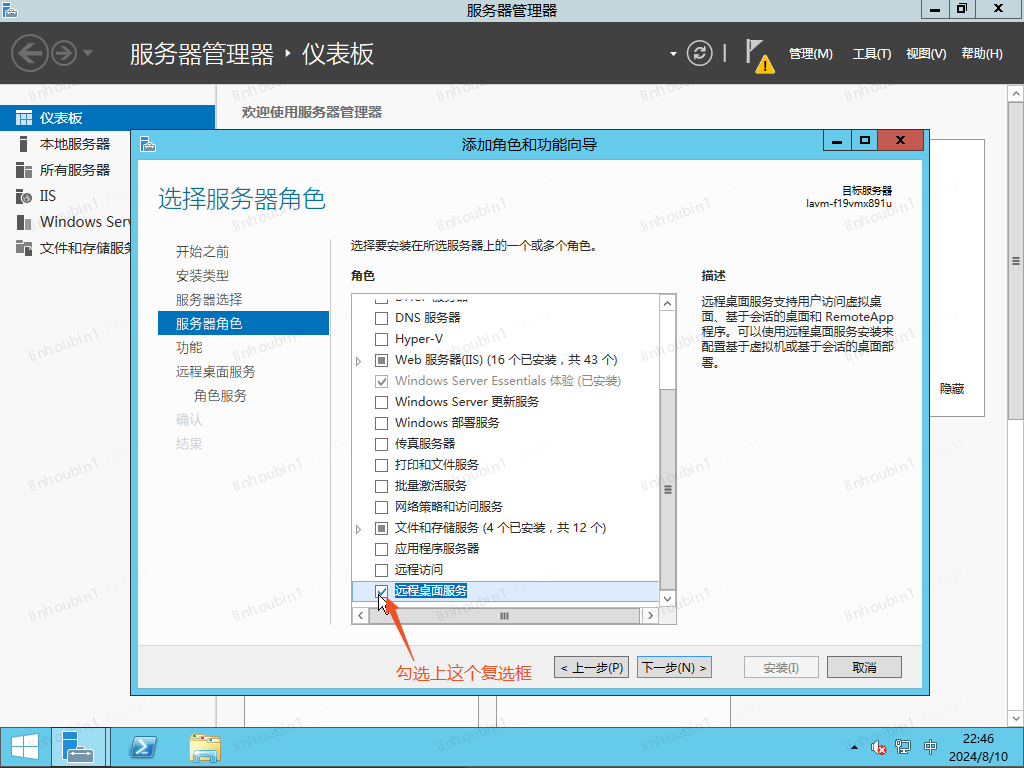
Task: Click the forward navigation arrow in Server Manager
Action: 64,53
